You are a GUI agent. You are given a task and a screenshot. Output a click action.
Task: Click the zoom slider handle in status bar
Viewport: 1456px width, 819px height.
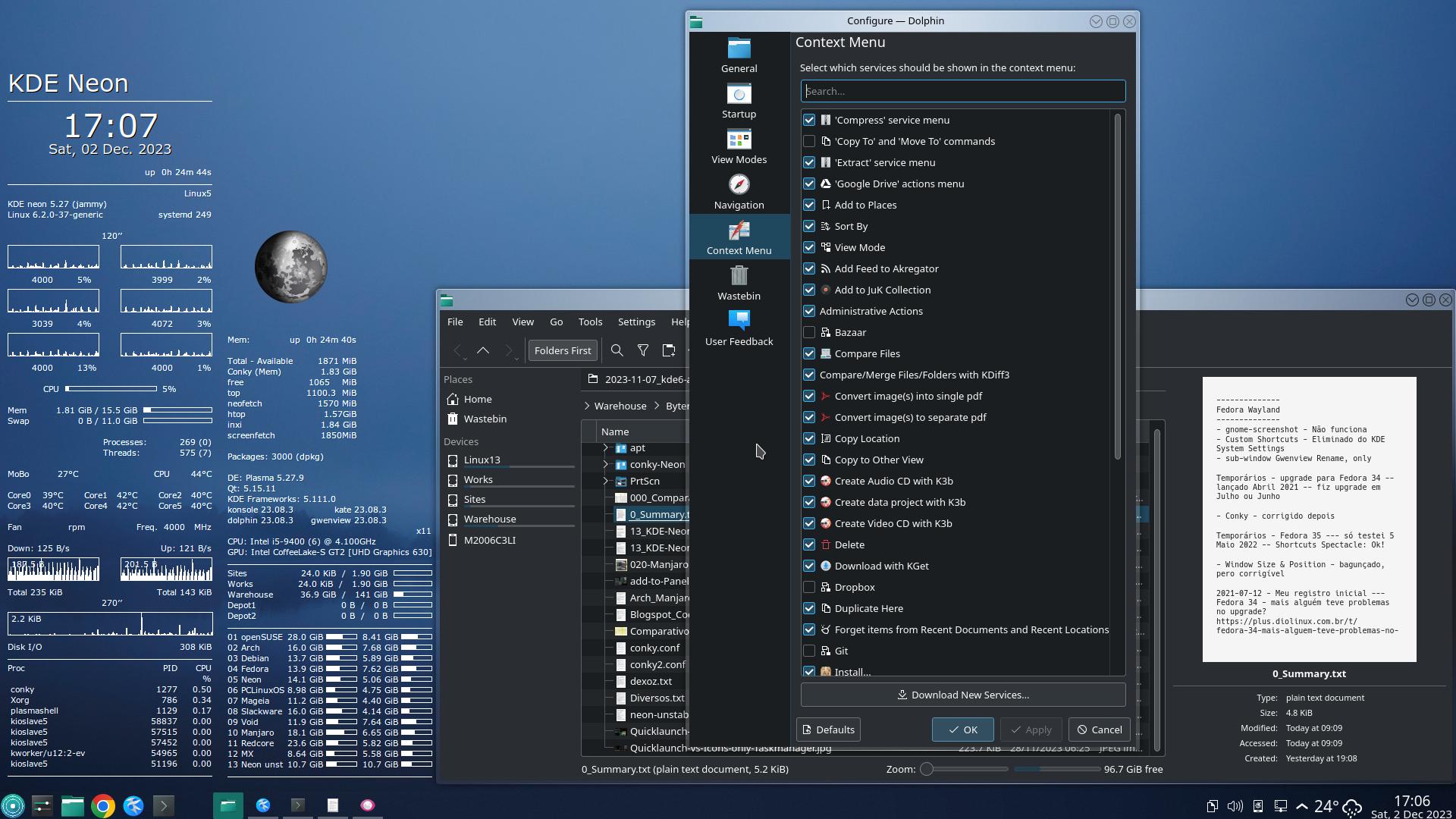pyautogui.click(x=927, y=770)
